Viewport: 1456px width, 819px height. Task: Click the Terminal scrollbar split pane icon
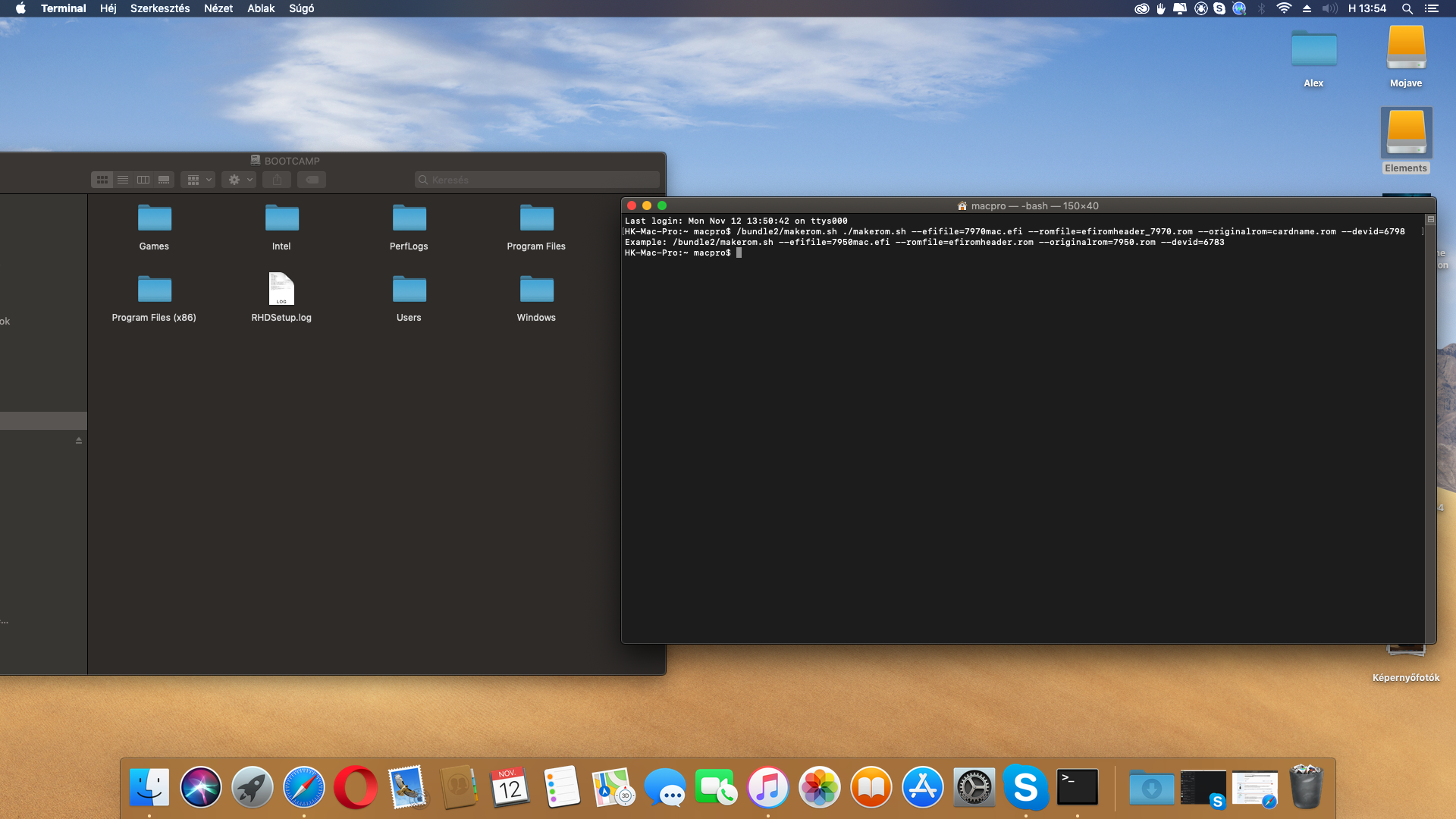[1431, 220]
